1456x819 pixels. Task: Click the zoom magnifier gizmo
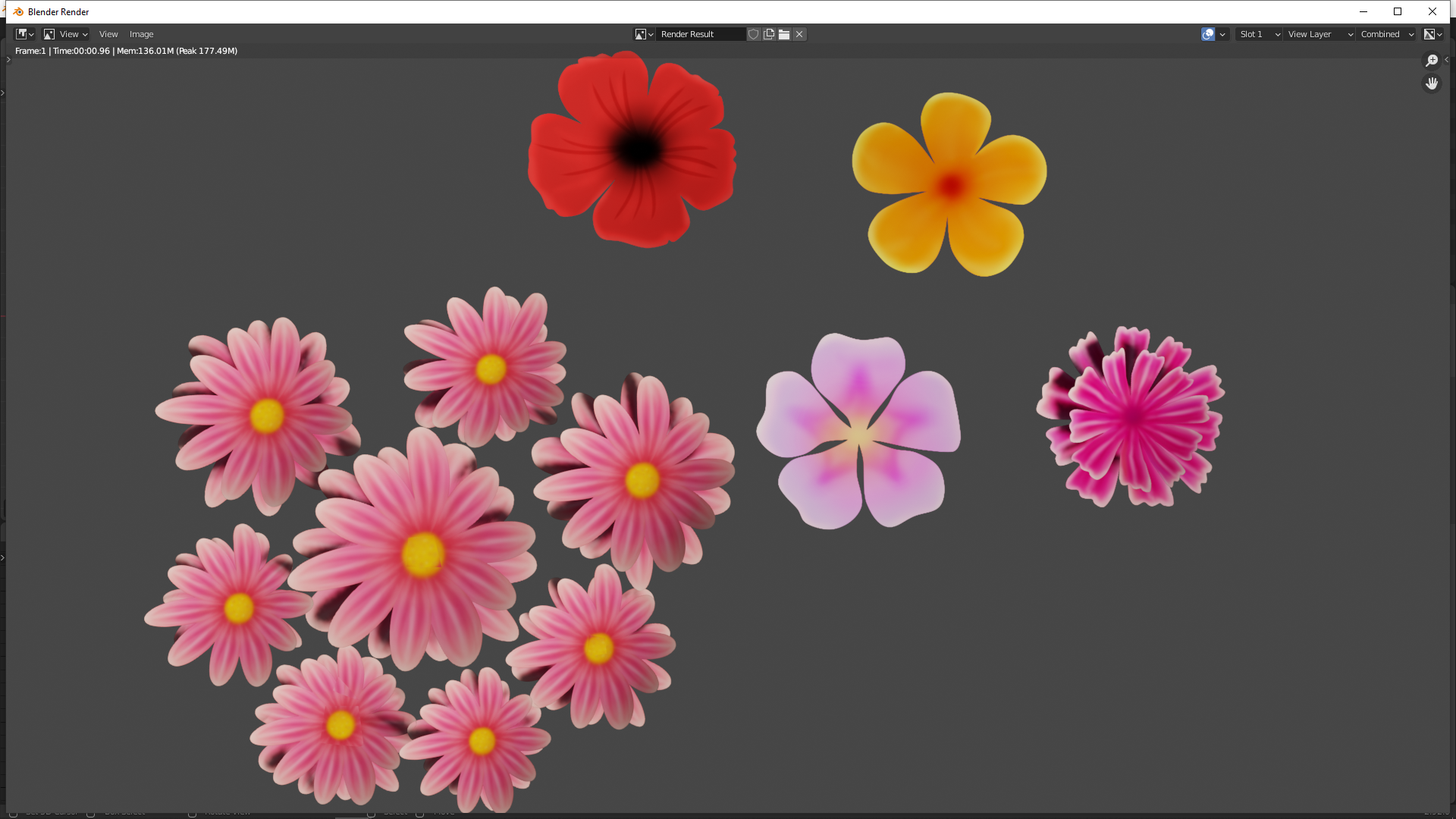(x=1432, y=61)
